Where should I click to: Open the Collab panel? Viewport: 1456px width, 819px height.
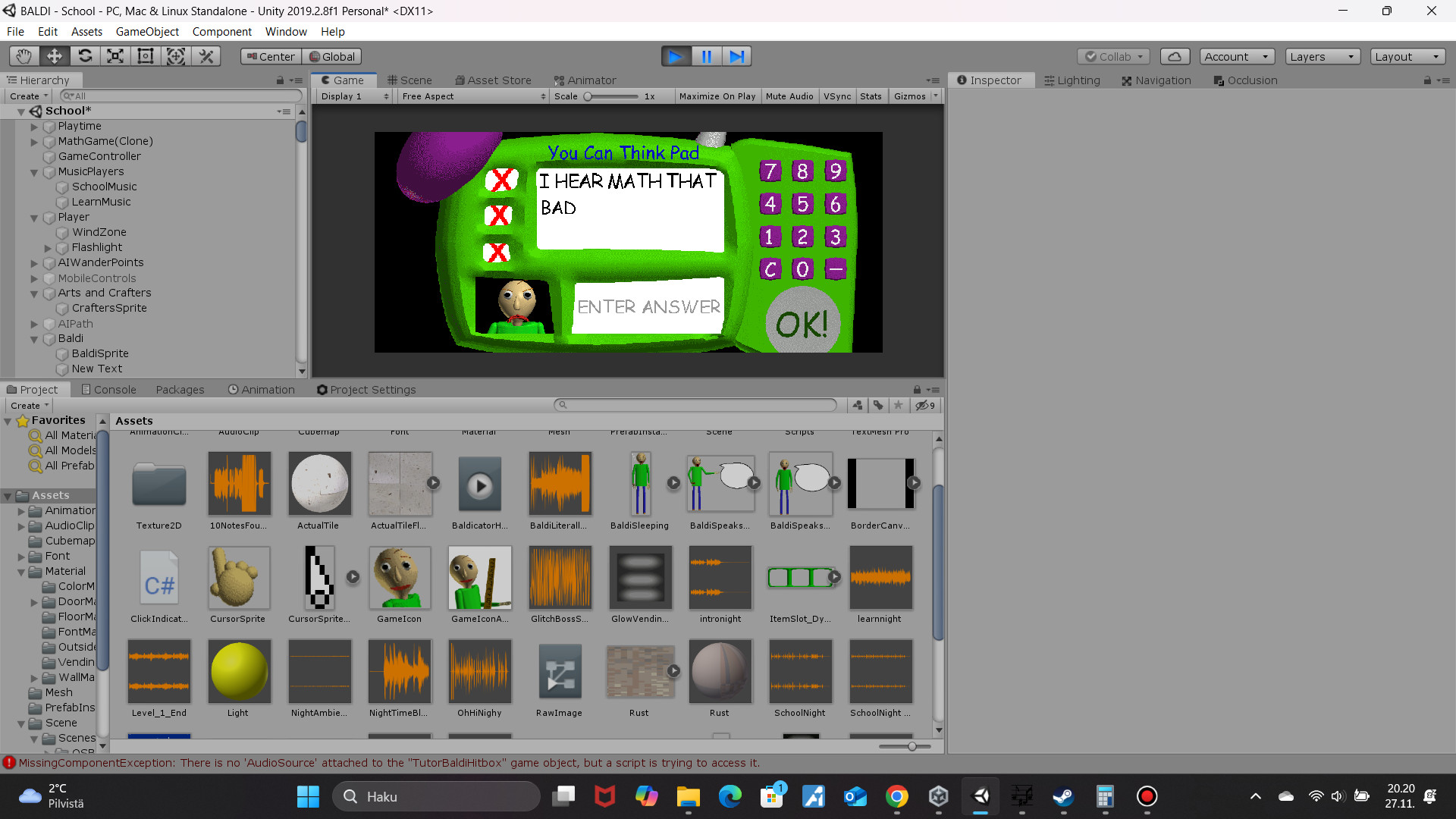coord(1112,55)
